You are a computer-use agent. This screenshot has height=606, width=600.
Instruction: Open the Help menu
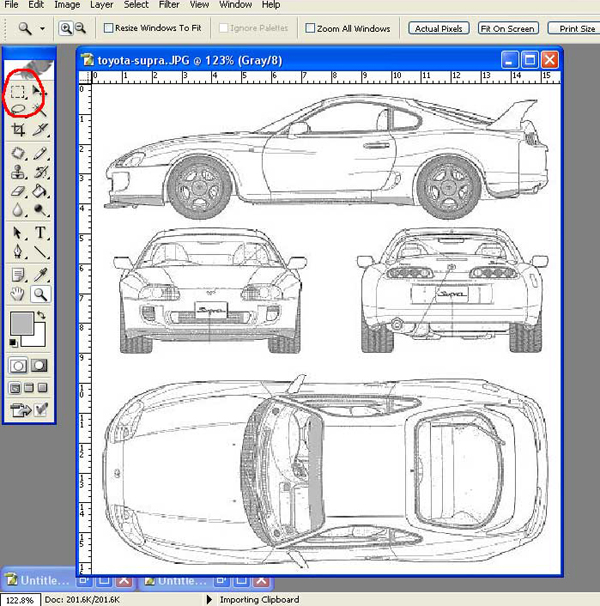tap(271, 5)
